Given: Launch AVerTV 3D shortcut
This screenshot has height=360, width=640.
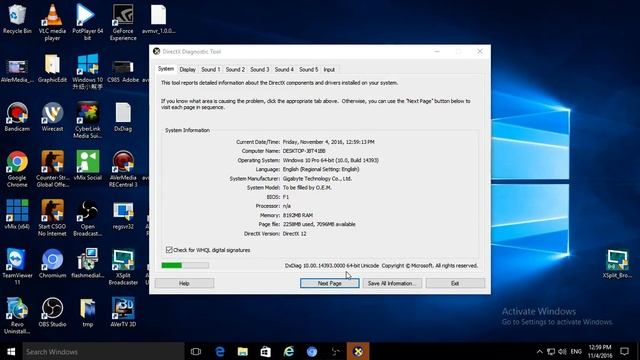Looking at the screenshot, I should 123,312.
